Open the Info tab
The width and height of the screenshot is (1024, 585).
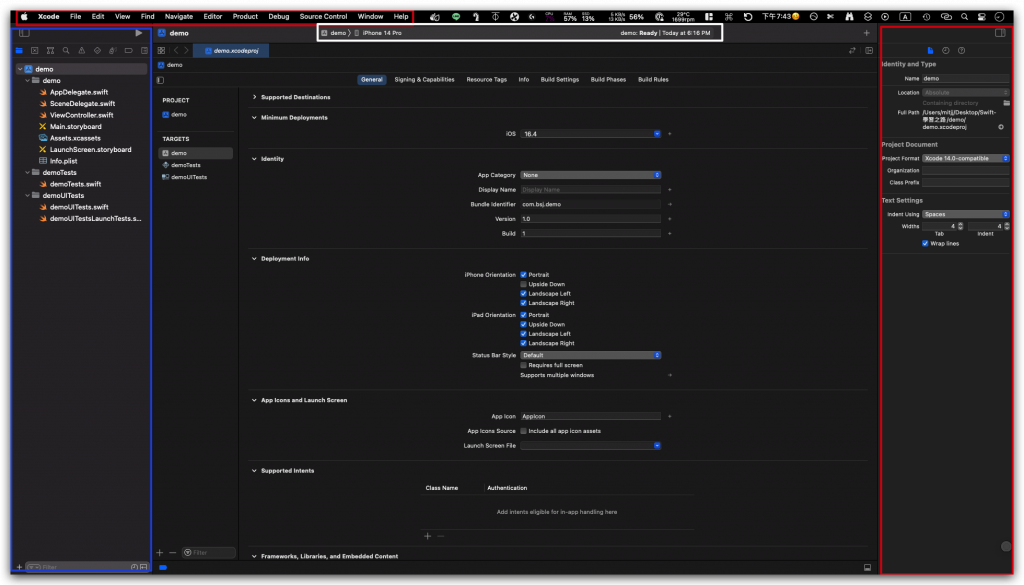click(x=524, y=80)
